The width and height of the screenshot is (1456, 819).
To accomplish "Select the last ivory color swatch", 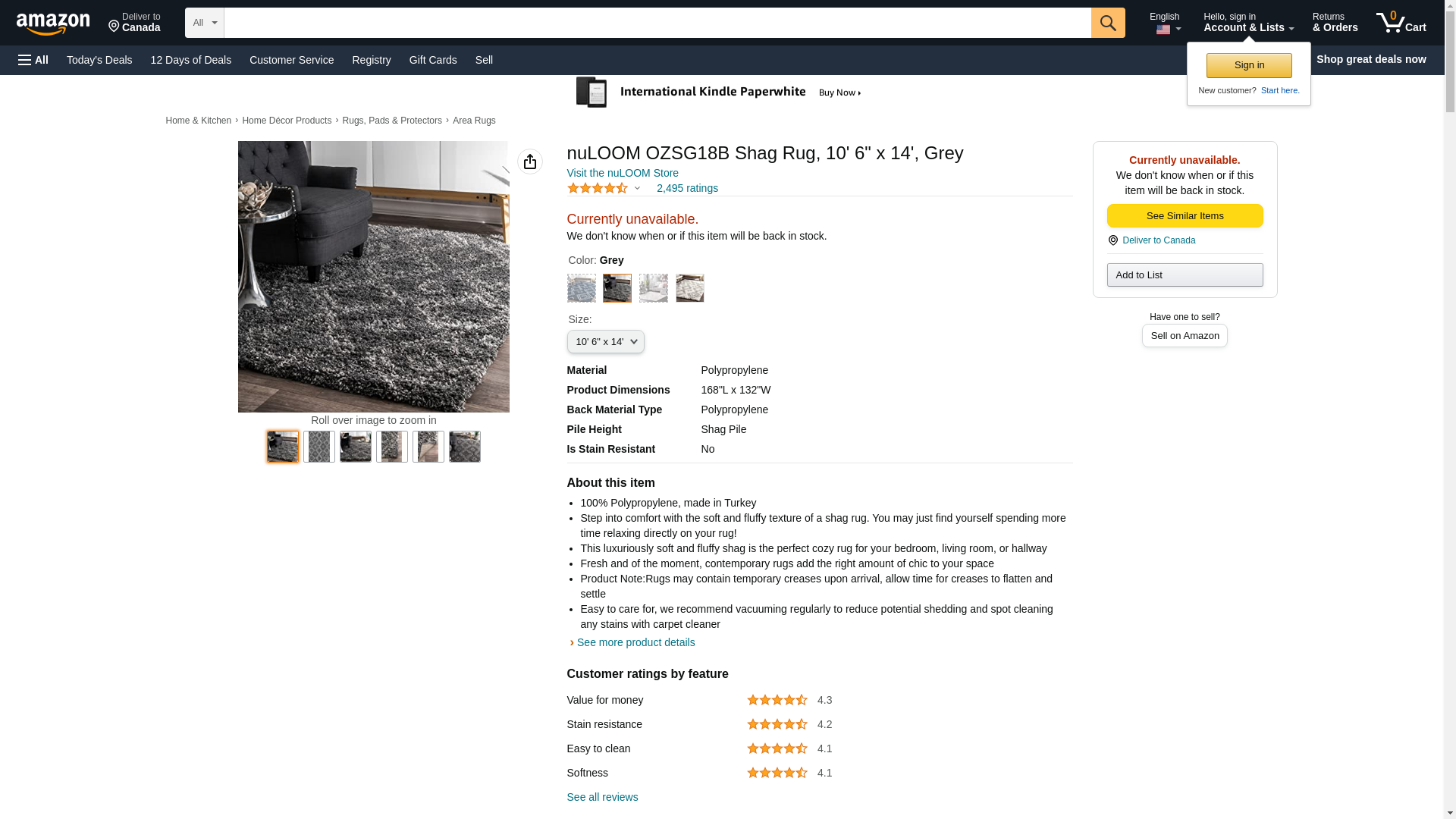I will tap(689, 288).
